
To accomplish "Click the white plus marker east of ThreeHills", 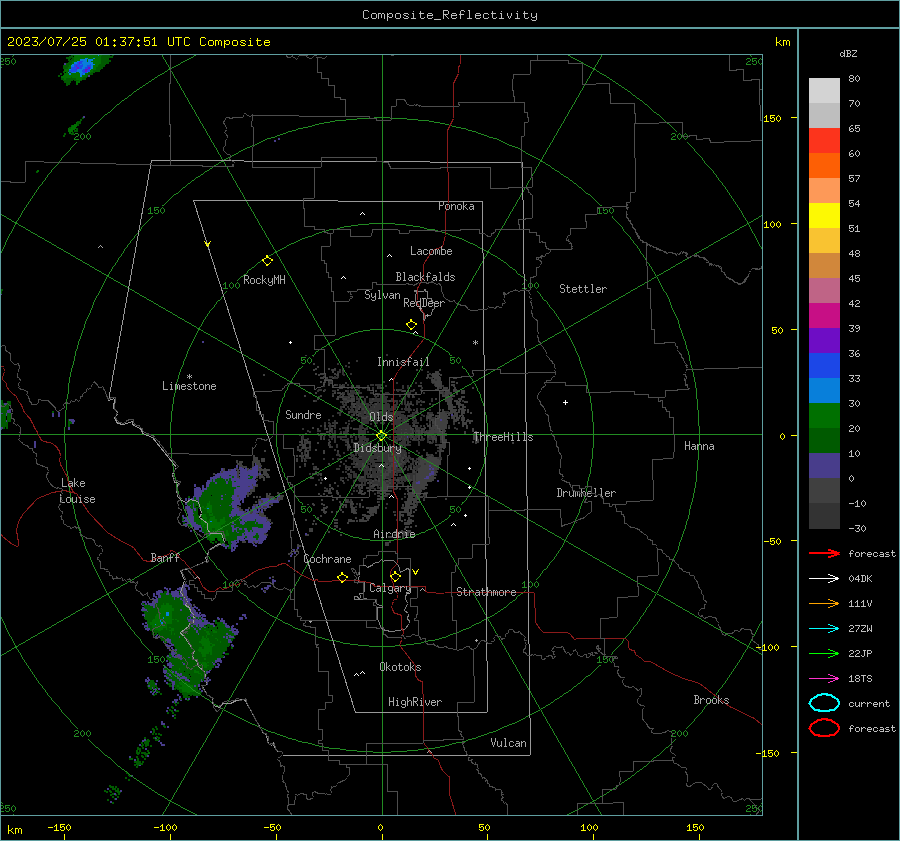I will [565, 402].
